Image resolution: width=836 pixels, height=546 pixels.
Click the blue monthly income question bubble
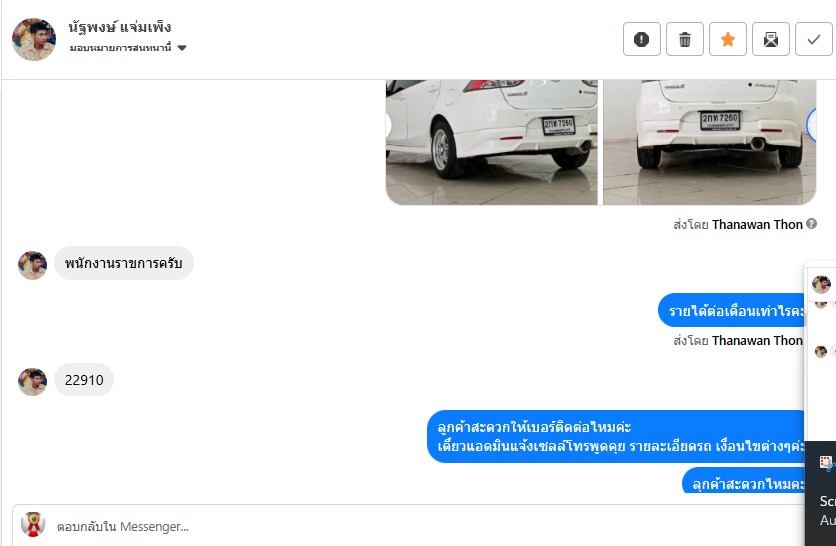point(732,310)
